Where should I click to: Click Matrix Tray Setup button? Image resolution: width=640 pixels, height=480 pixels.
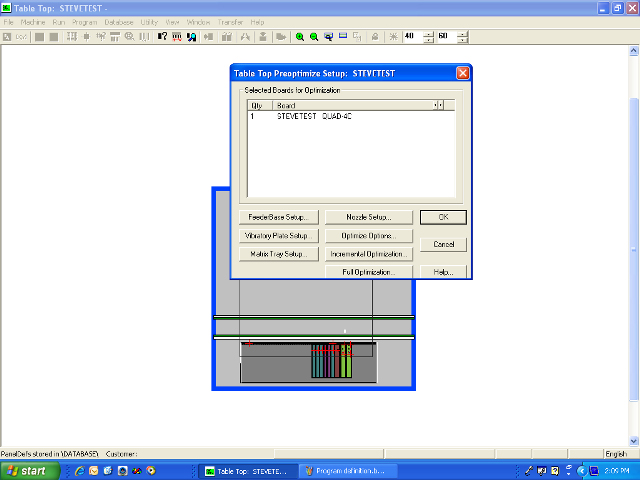279,254
